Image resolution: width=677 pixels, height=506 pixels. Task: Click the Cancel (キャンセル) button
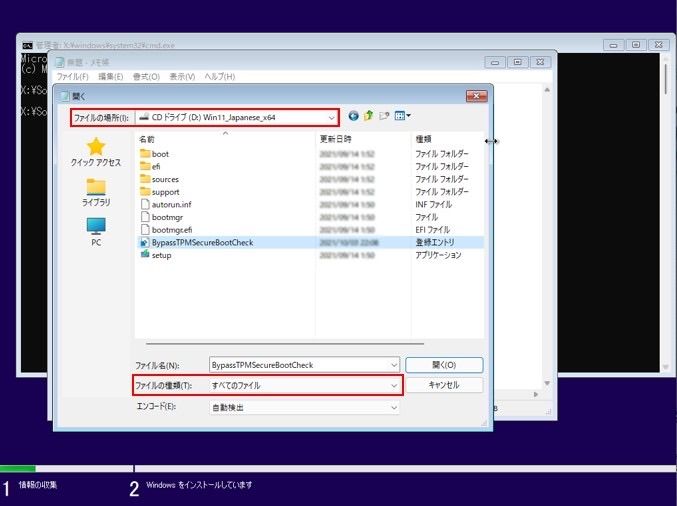click(x=444, y=385)
